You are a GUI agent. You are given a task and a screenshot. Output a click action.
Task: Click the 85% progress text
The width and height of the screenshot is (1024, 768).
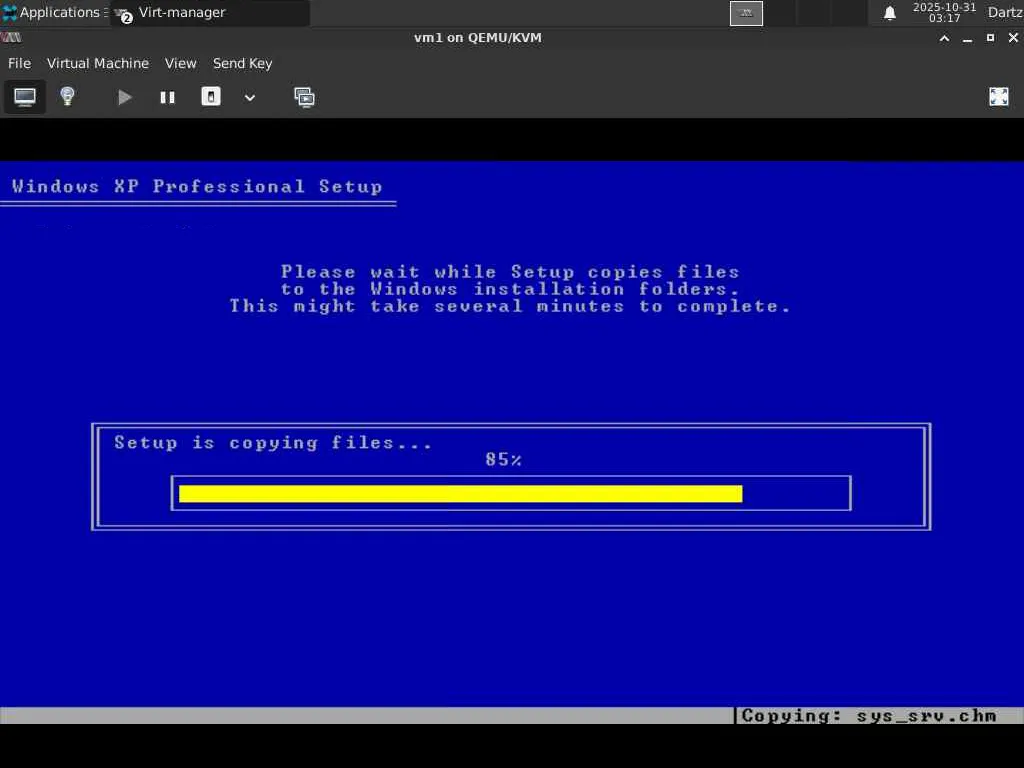[504, 460]
